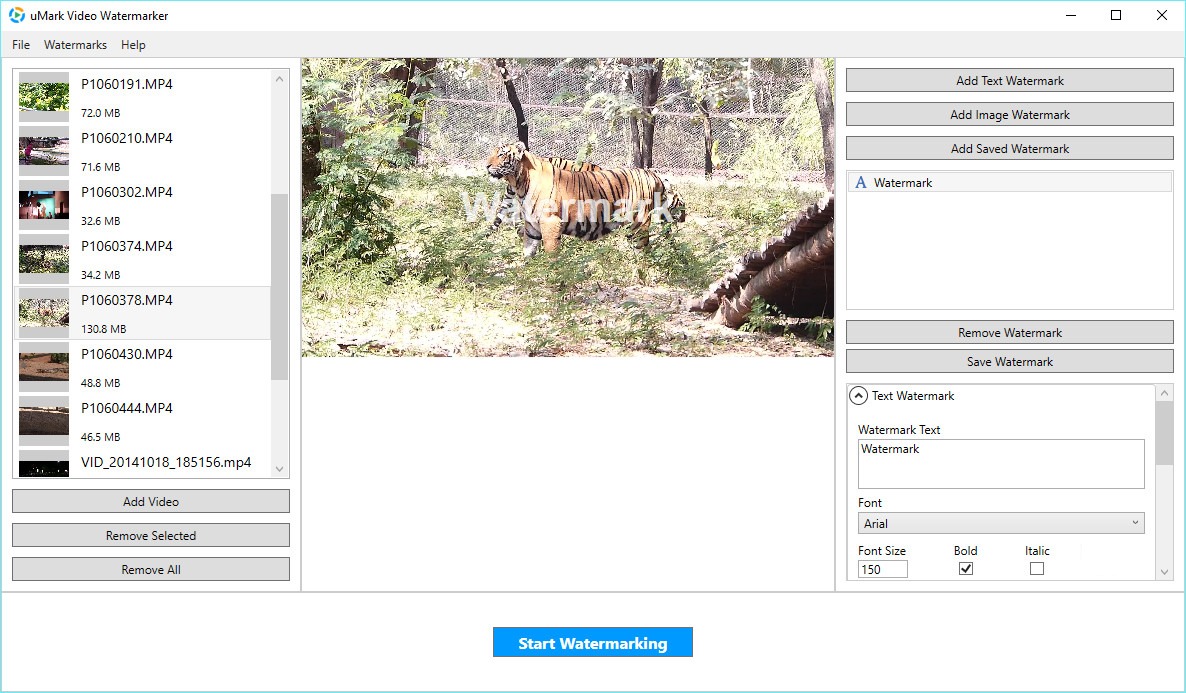Select the P1060210.MP4 video thumbnail
The height and width of the screenshot is (693, 1186).
(x=44, y=150)
